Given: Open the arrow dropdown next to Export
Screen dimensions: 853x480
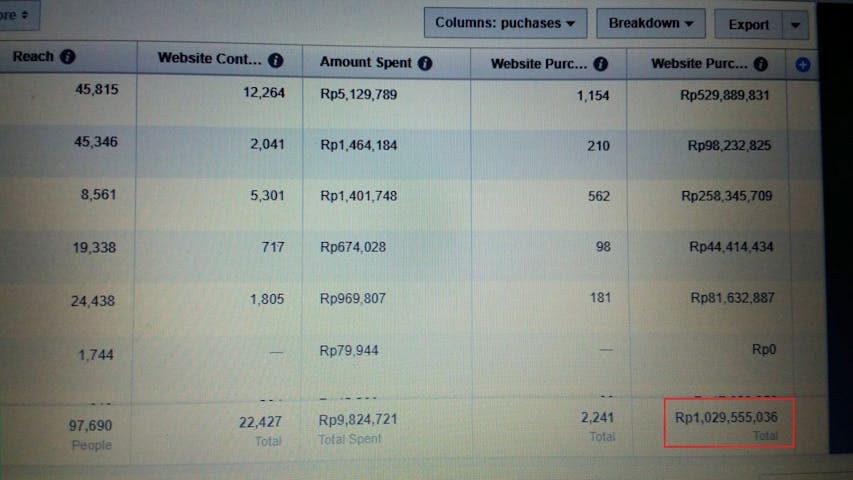Looking at the screenshot, I should pyautogui.click(x=795, y=25).
